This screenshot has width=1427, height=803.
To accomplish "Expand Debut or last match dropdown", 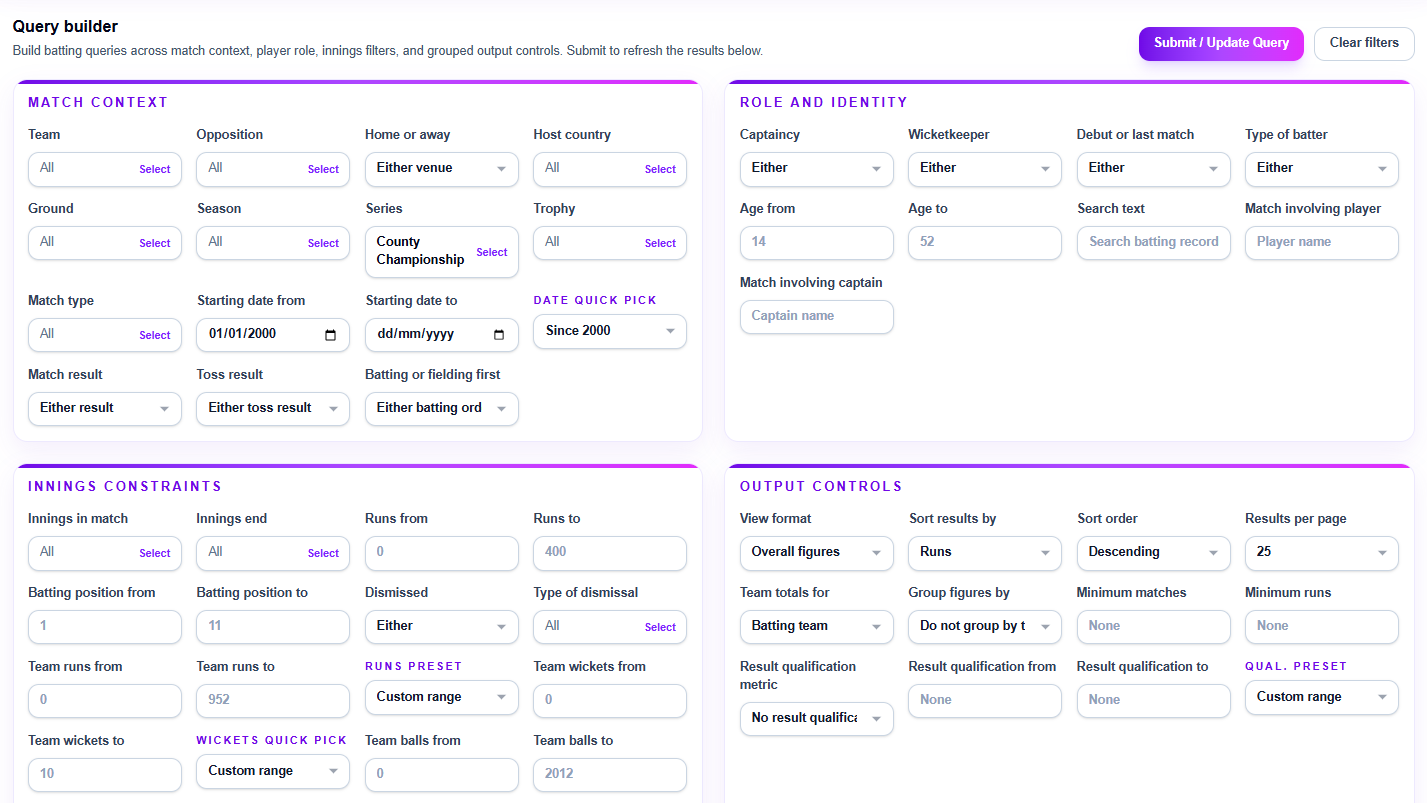I will click(x=1154, y=169).
